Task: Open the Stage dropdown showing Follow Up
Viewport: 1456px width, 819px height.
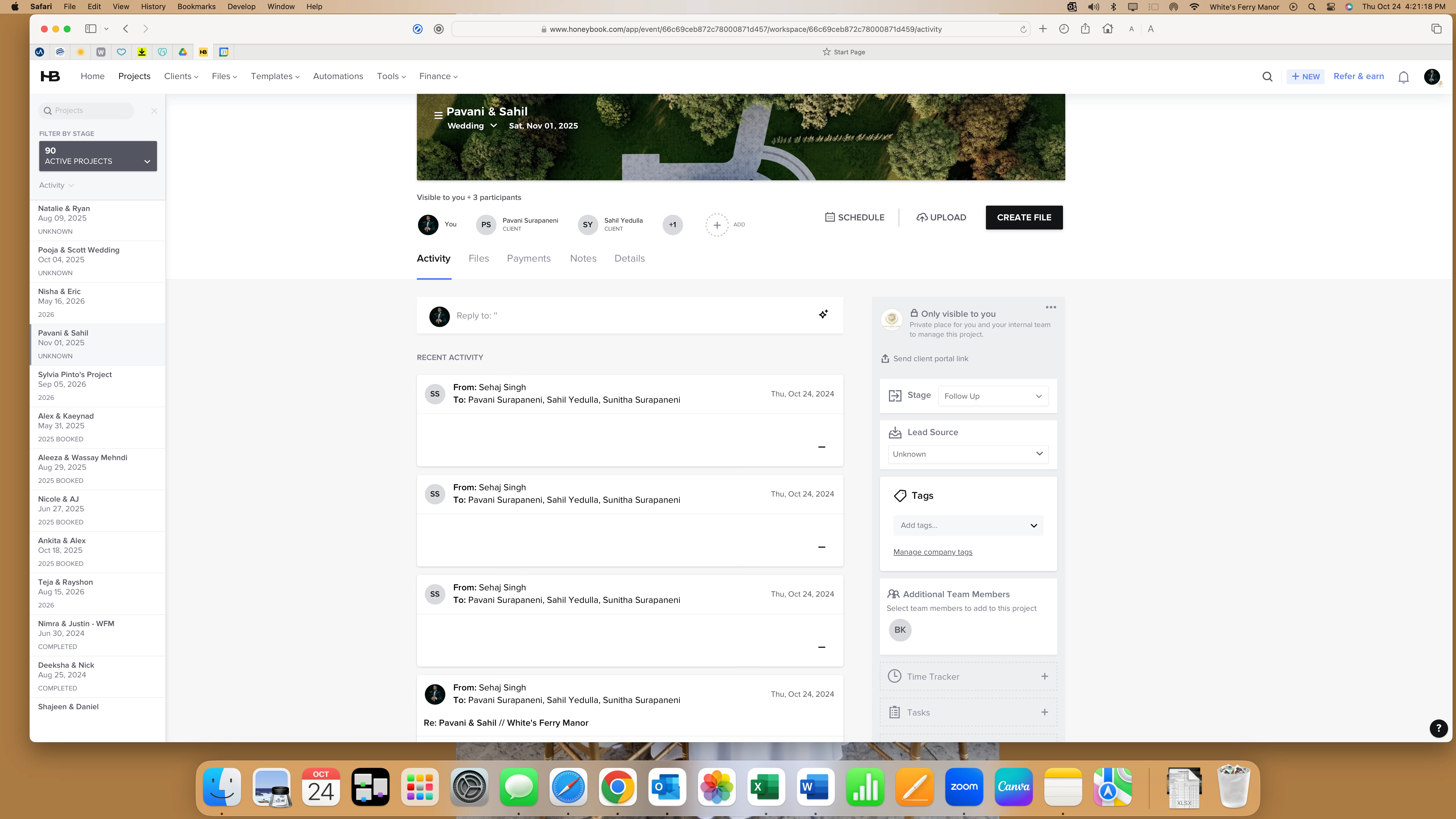Action: click(x=992, y=396)
